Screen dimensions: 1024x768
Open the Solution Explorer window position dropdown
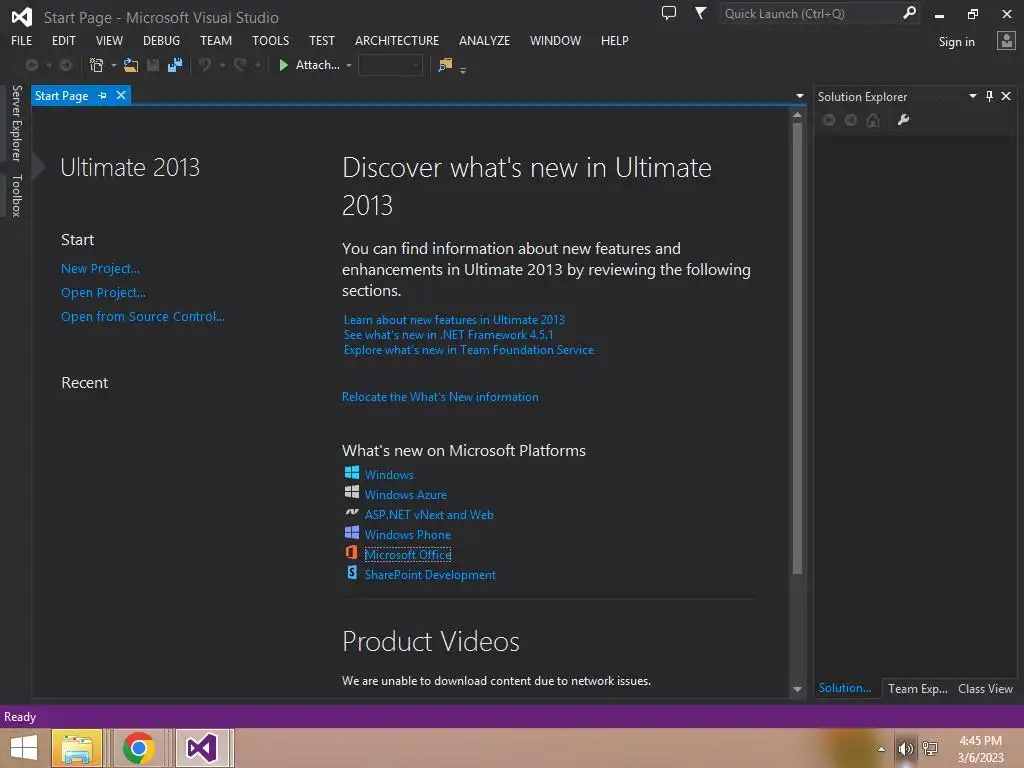pos(972,96)
